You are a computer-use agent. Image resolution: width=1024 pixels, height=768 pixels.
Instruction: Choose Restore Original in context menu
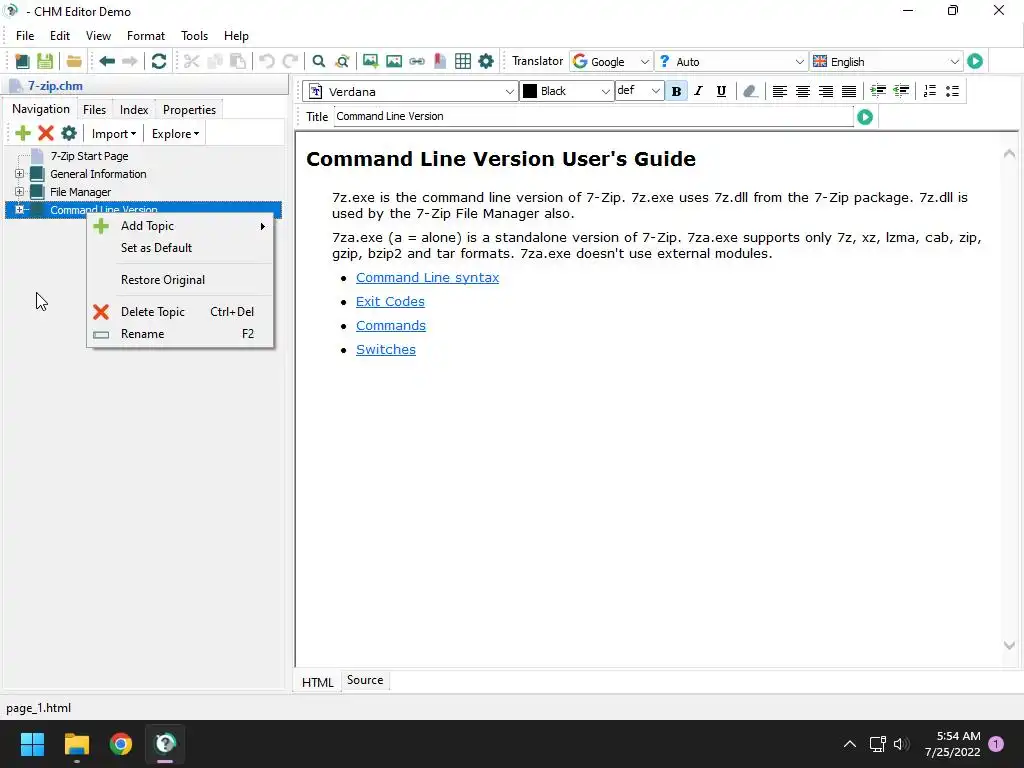click(180, 280)
